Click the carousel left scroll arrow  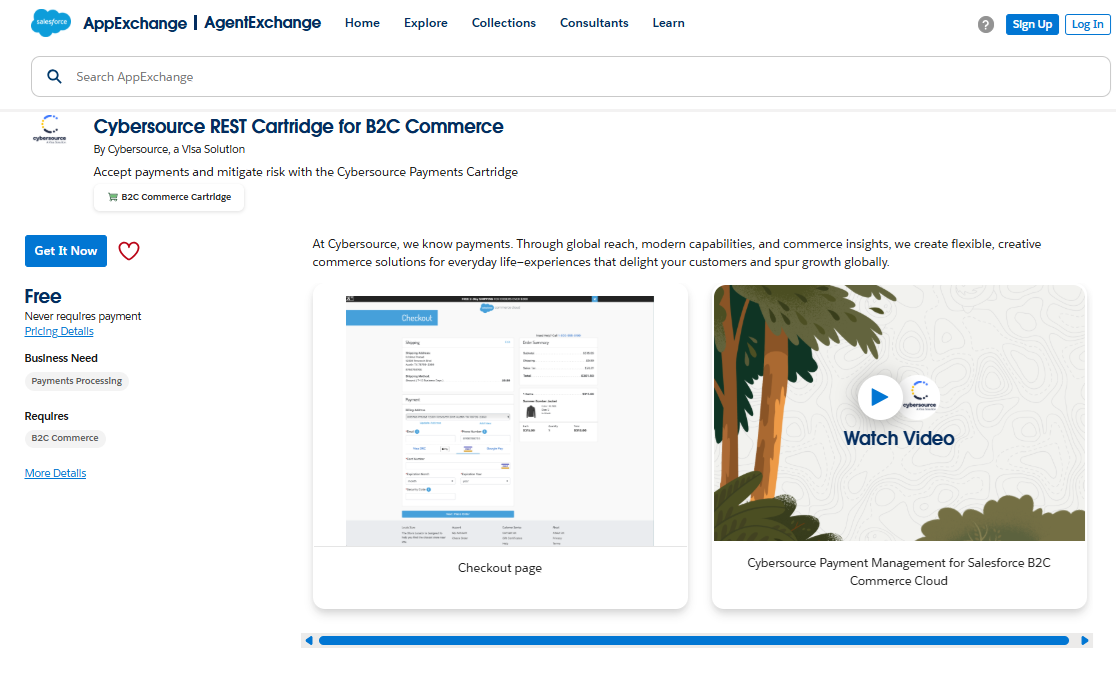pos(309,640)
